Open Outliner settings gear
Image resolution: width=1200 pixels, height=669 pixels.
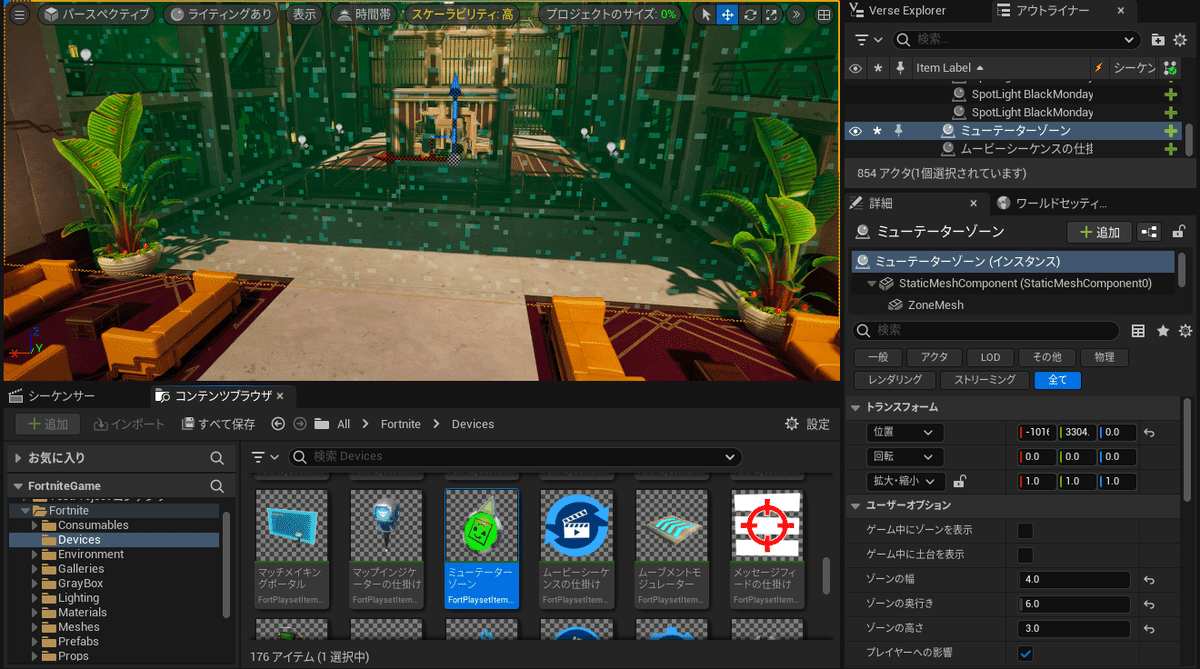[1181, 39]
